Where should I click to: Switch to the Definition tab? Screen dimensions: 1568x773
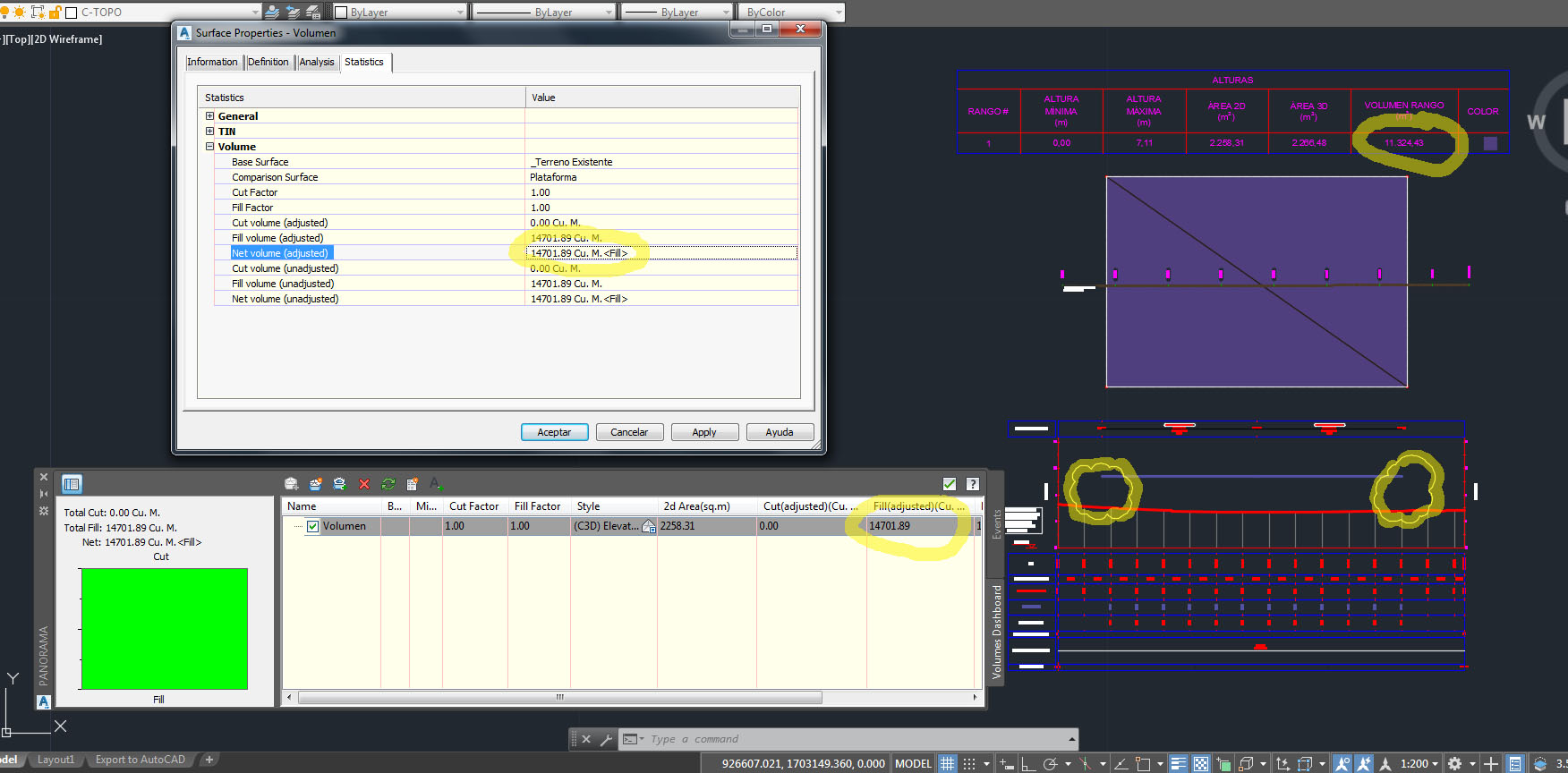(x=268, y=62)
